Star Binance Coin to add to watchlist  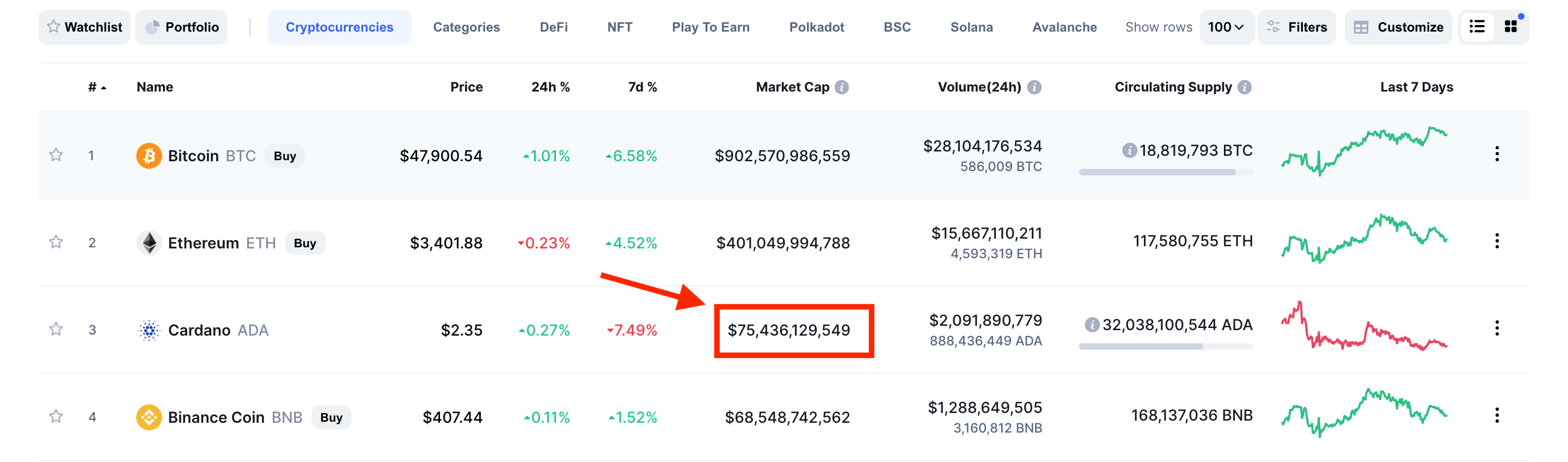56,416
